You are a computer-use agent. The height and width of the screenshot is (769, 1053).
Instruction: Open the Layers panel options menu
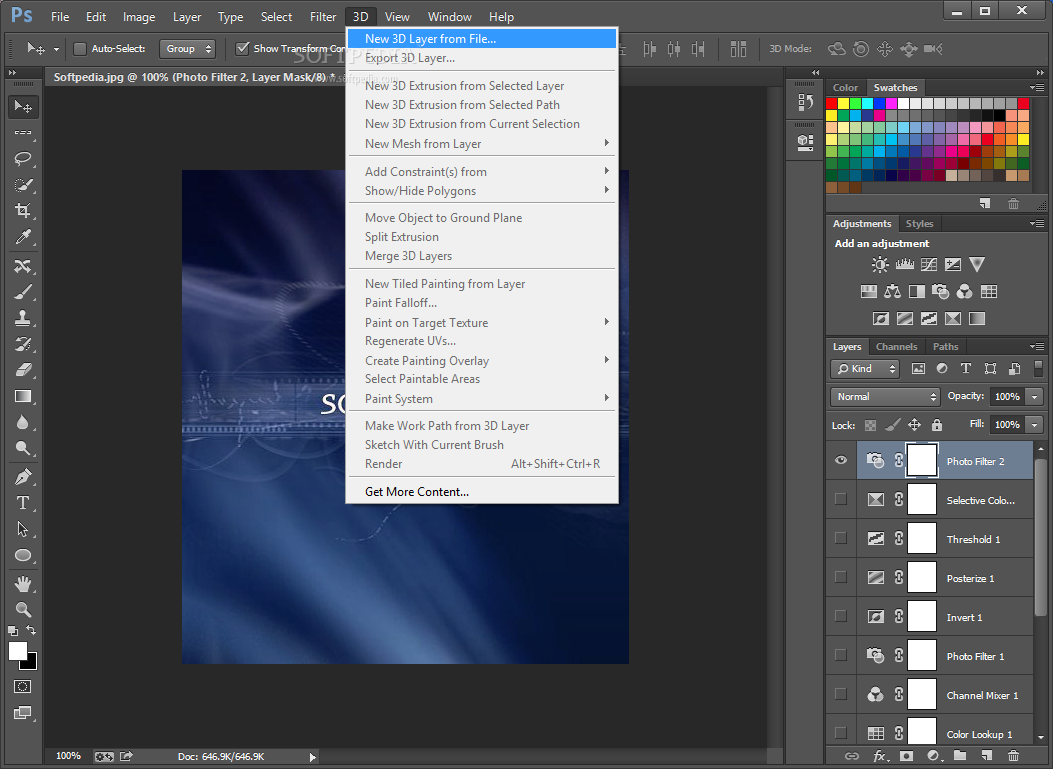(x=1037, y=347)
